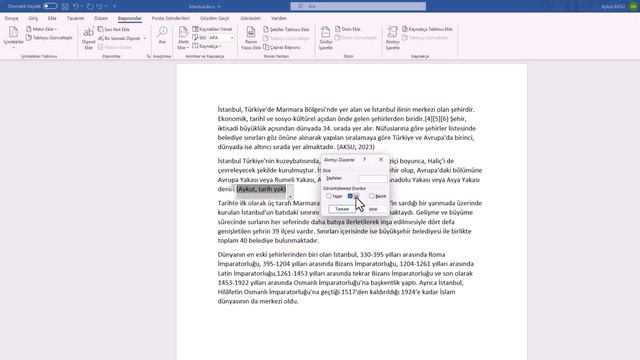The height and width of the screenshot is (360, 640).
Task: Switch to the Giriş tab
Action: pyautogui.click(x=33, y=18)
